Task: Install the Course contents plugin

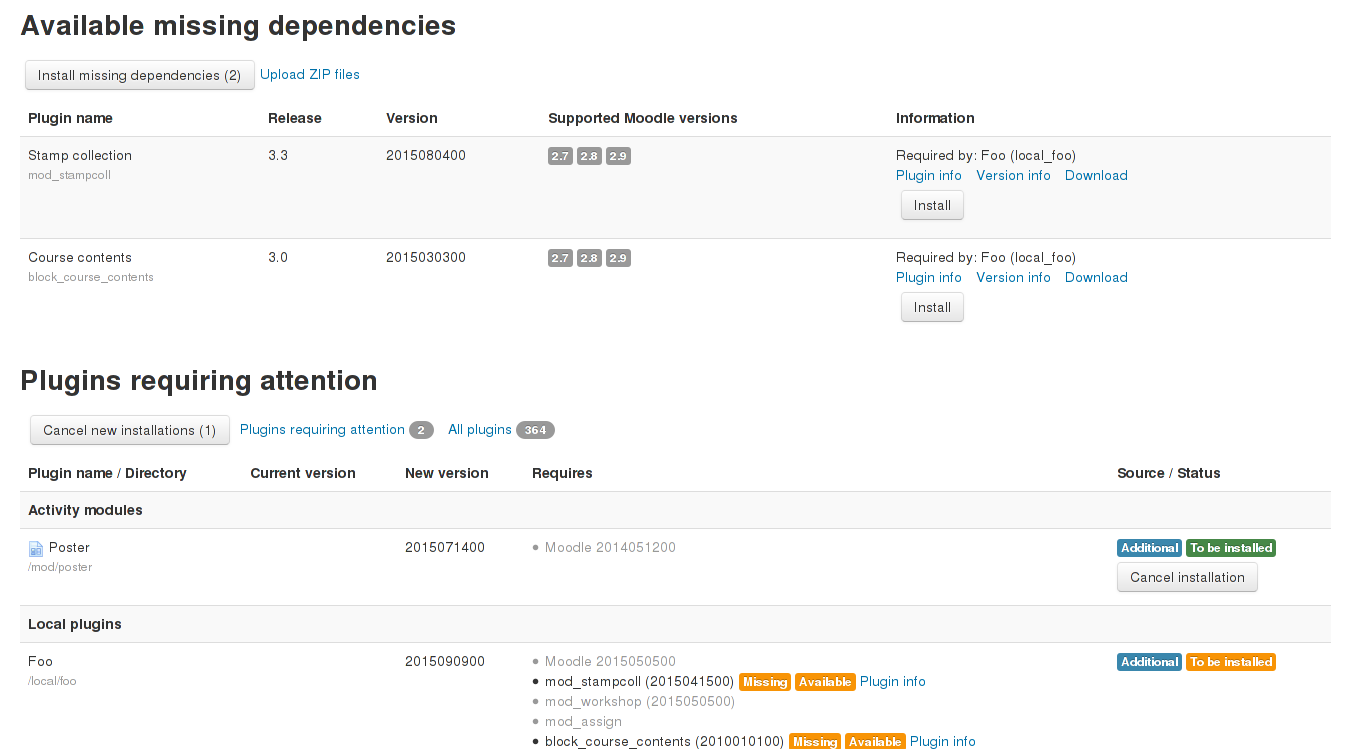Action: (x=932, y=307)
